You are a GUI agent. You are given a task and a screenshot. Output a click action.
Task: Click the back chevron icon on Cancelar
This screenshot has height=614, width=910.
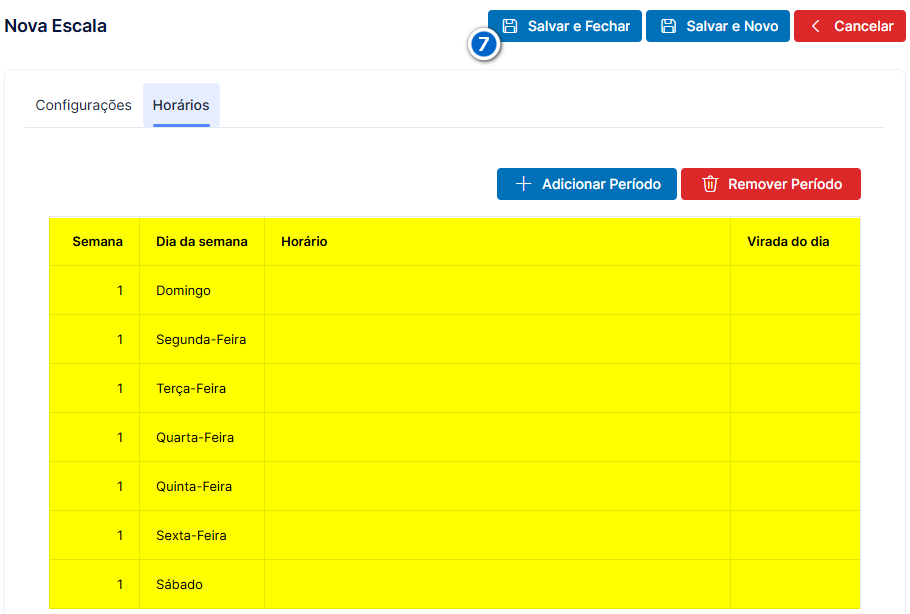coord(815,26)
